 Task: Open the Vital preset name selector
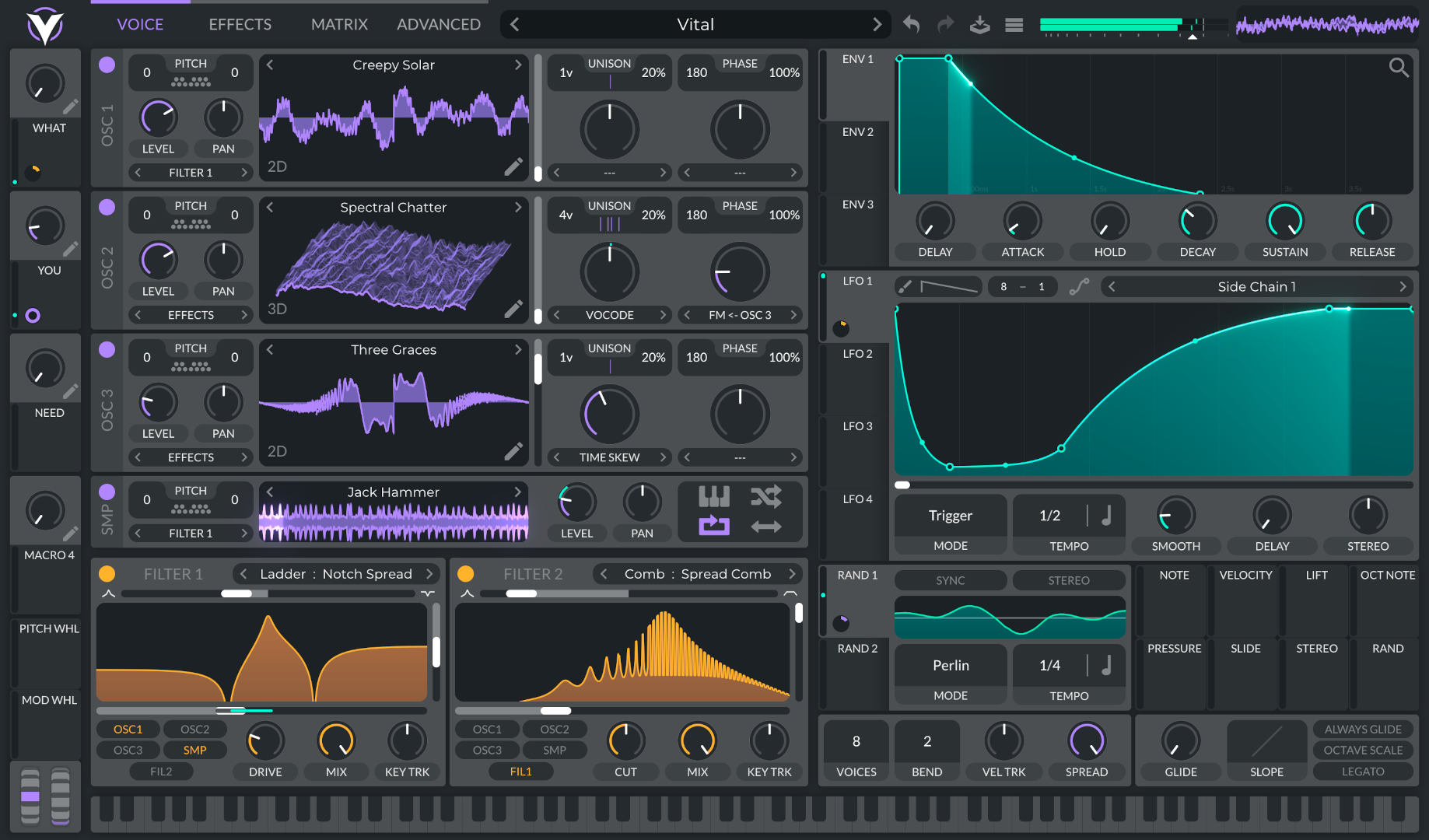coord(695,25)
